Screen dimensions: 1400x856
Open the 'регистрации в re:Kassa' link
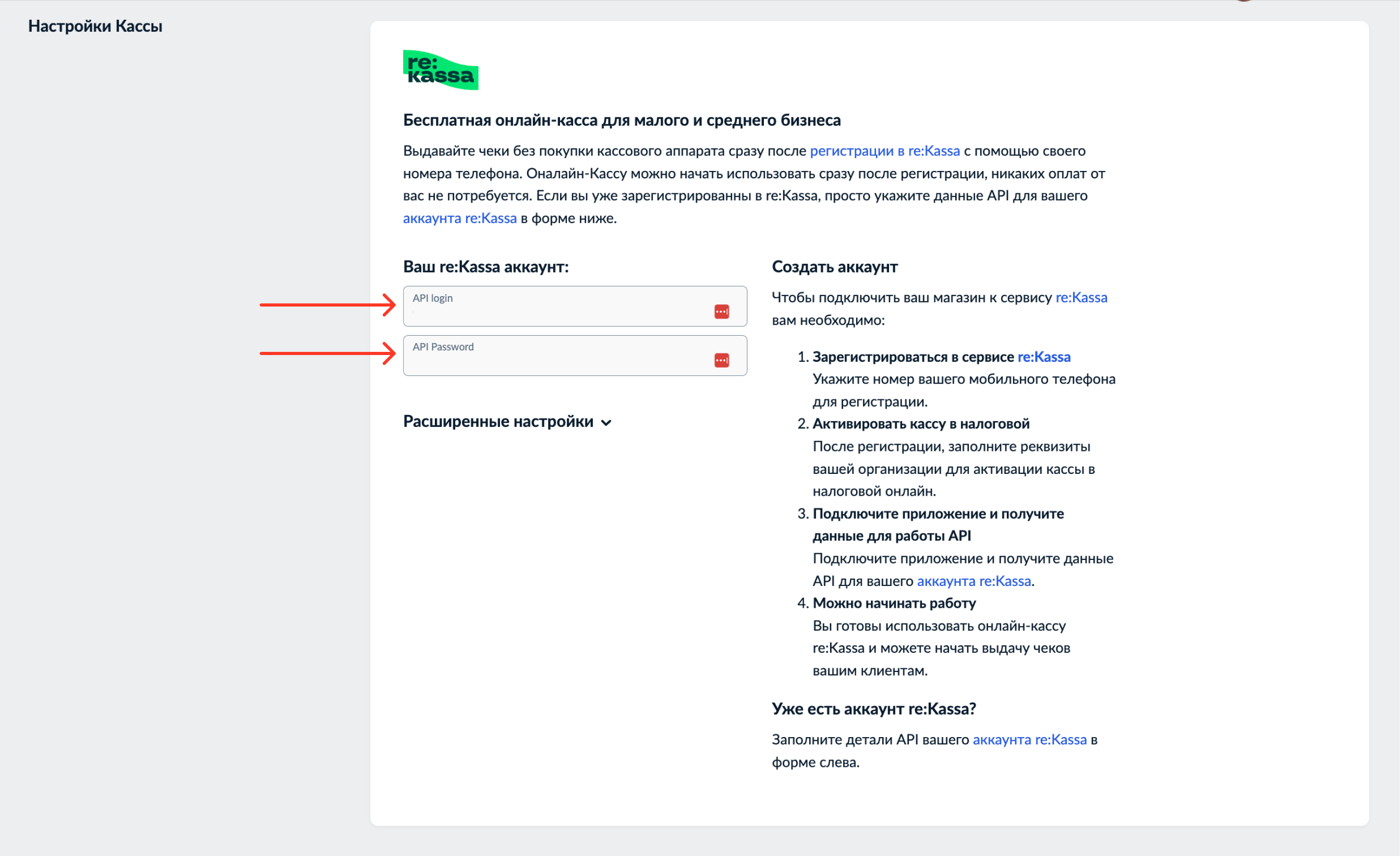[884, 151]
